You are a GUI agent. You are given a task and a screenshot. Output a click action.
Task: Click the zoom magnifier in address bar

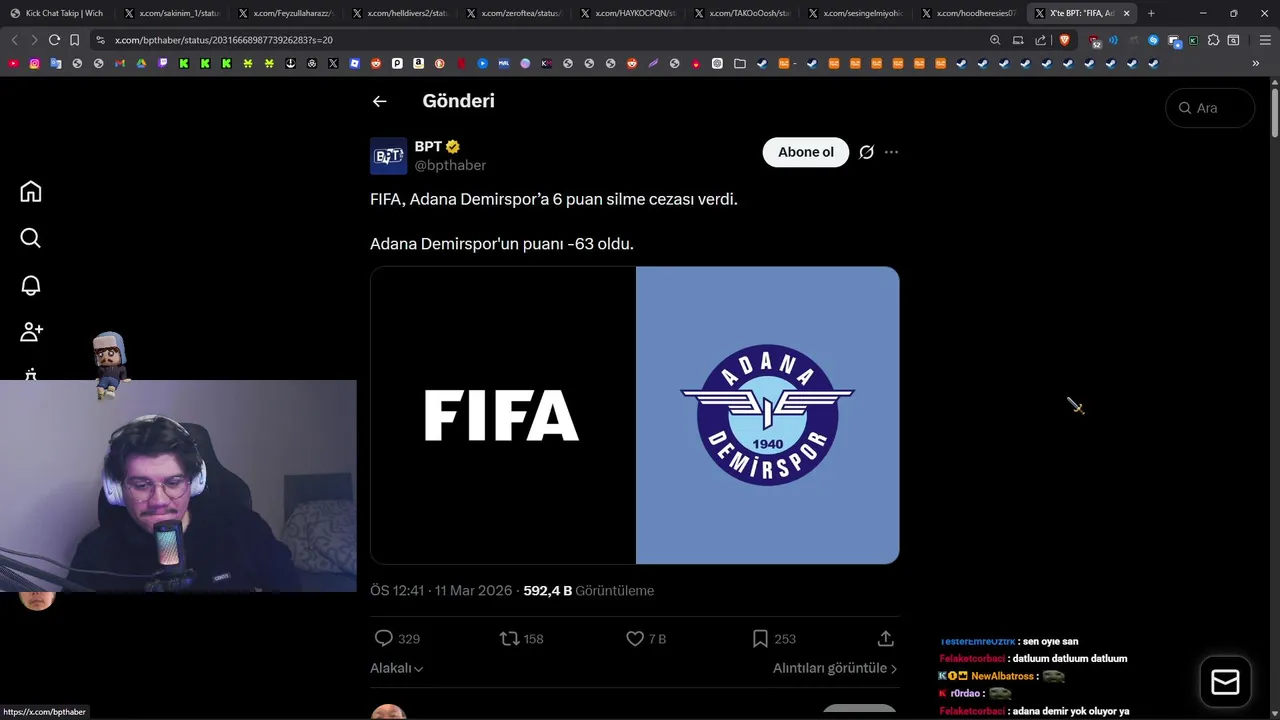click(x=995, y=40)
